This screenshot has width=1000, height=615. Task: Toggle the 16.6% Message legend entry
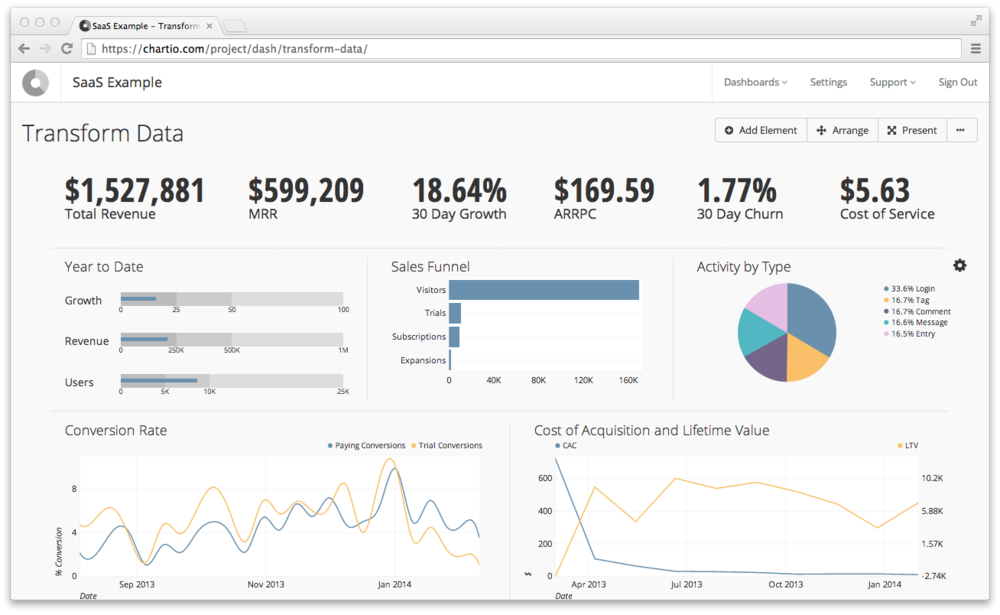click(915, 322)
